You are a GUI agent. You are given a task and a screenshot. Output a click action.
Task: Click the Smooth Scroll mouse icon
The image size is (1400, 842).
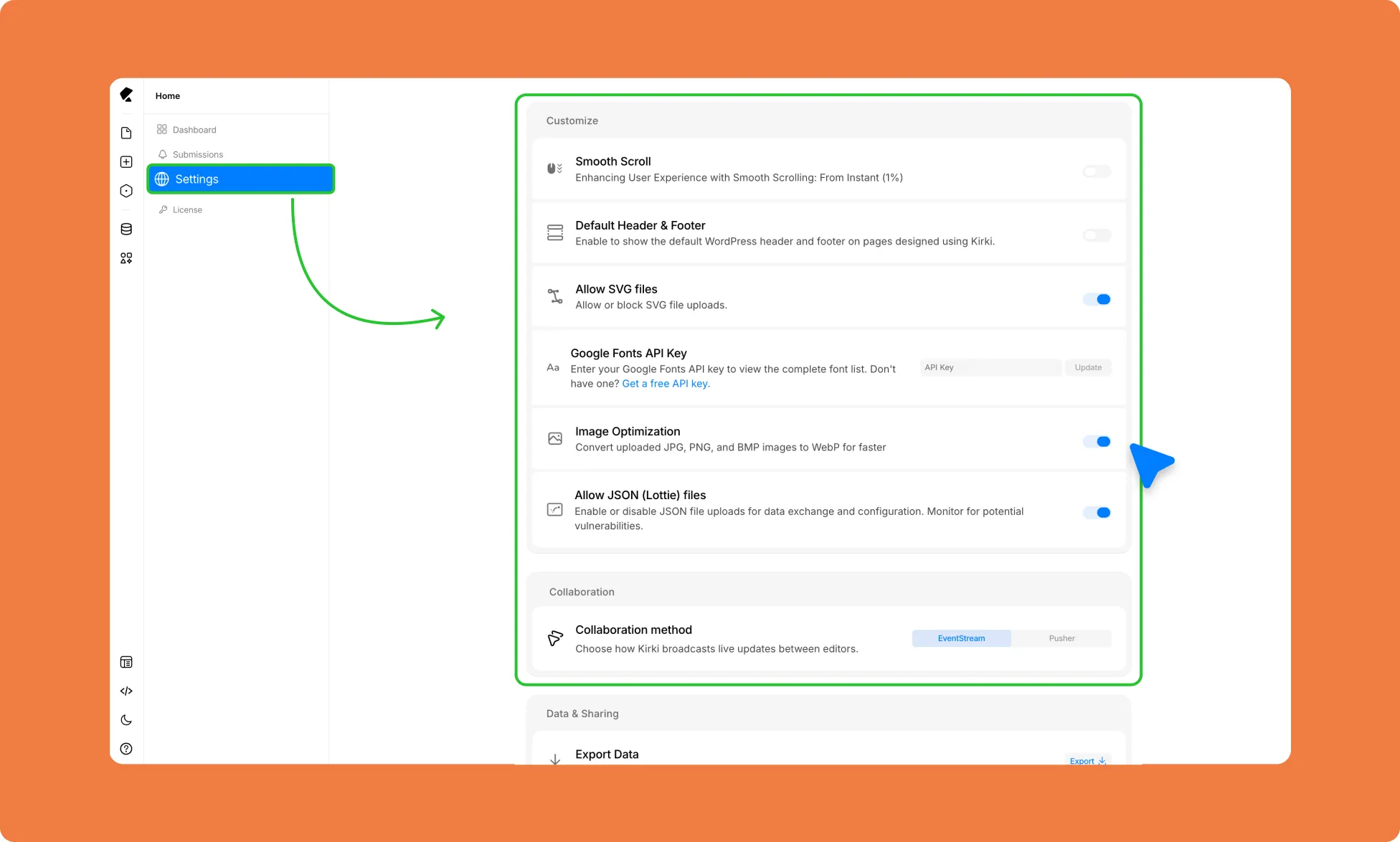coord(554,169)
